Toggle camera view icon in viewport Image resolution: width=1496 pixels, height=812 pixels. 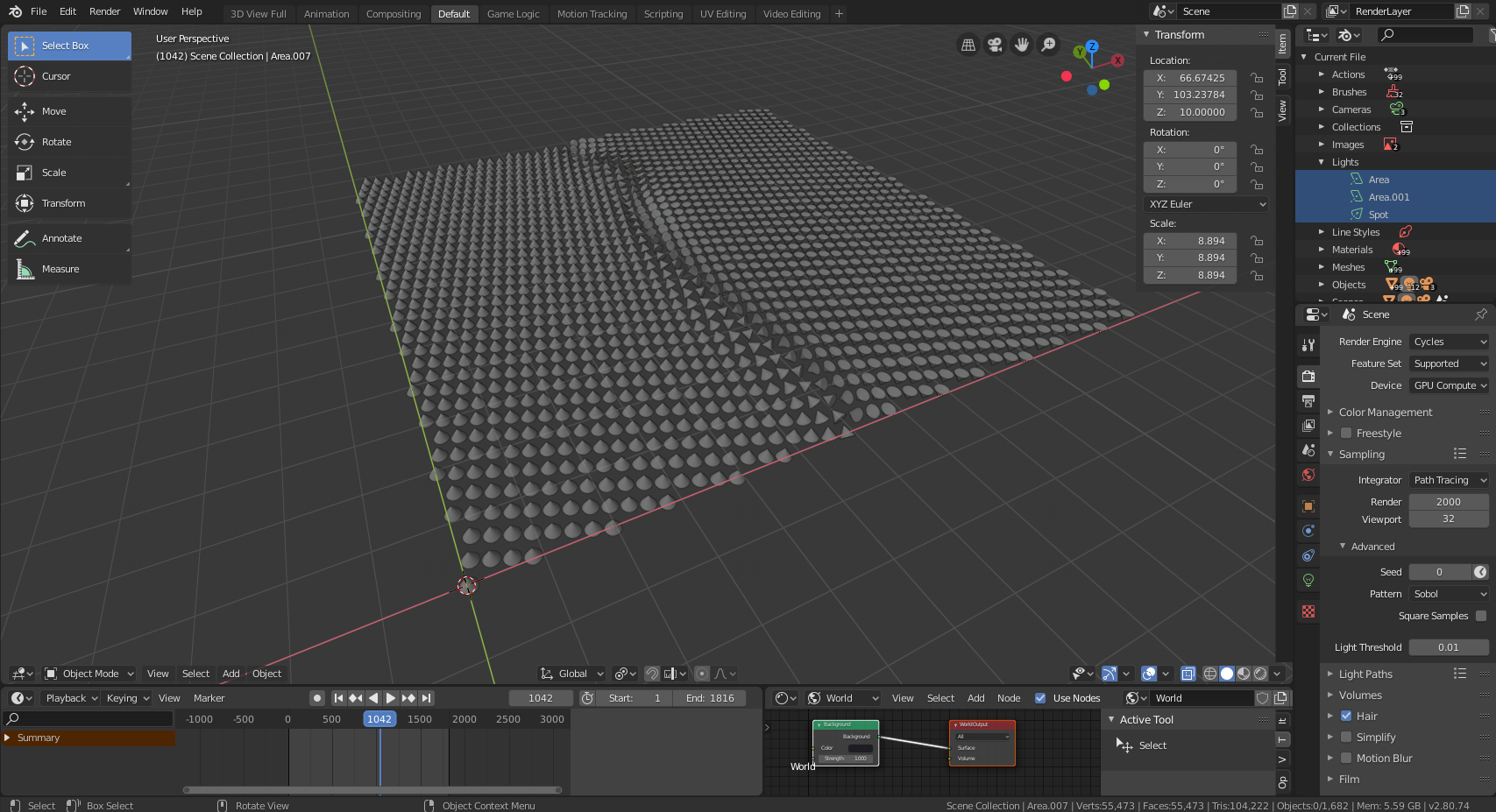point(995,45)
